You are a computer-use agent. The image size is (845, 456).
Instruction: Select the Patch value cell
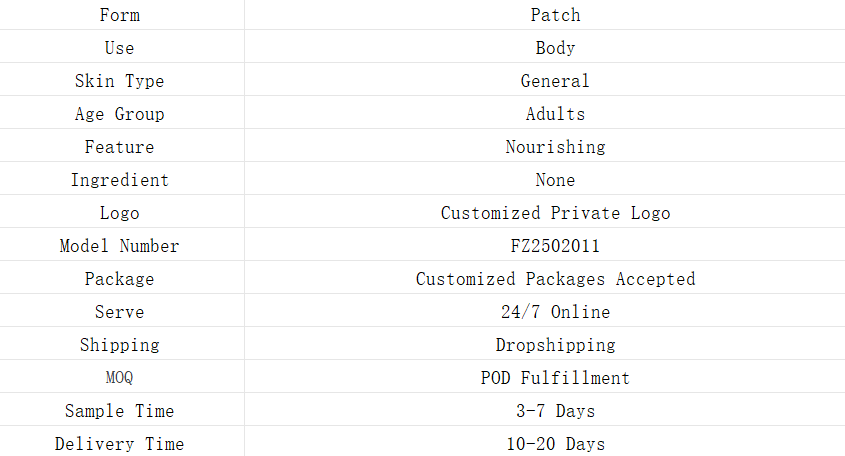click(555, 15)
